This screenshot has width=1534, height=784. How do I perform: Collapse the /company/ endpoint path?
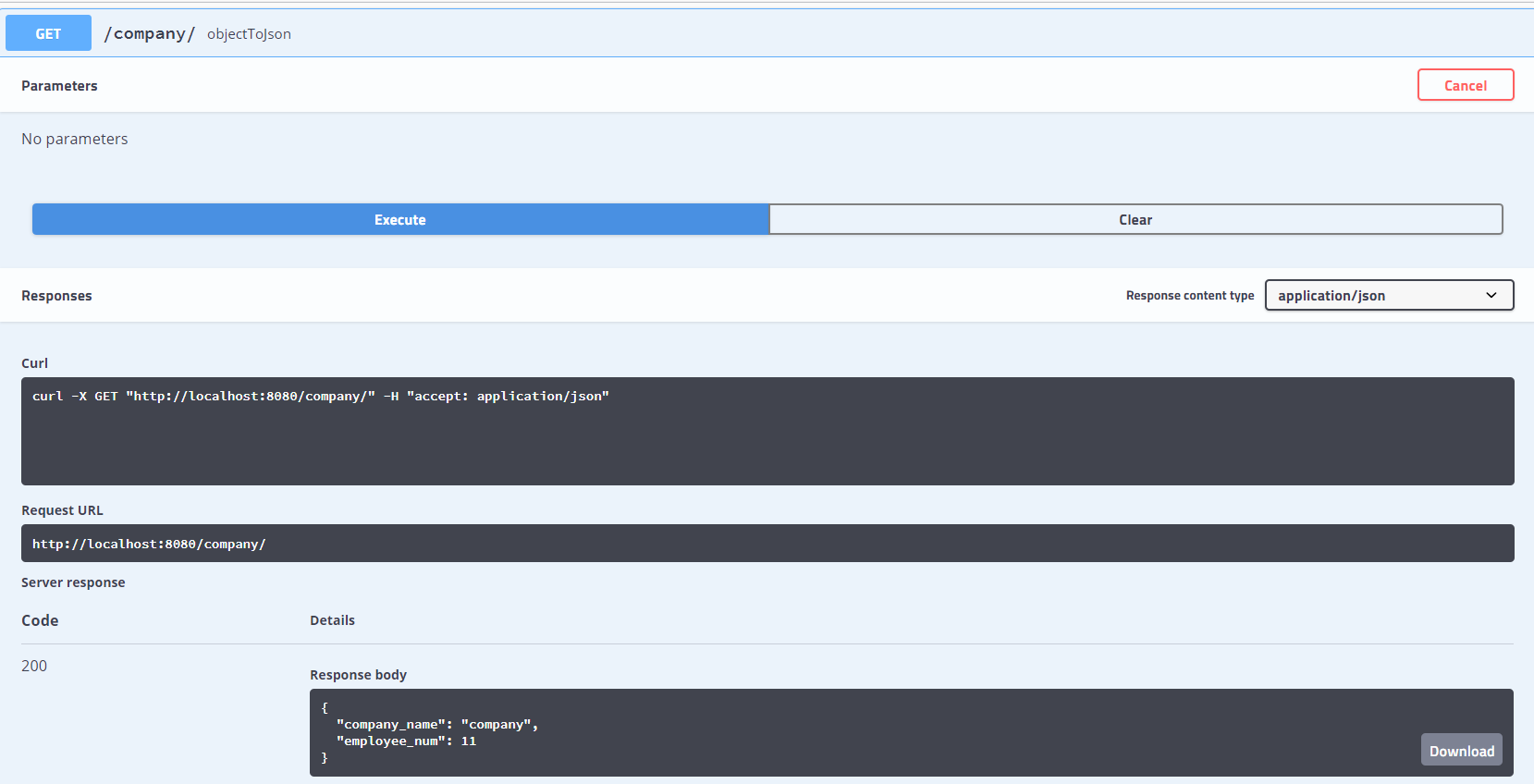click(x=149, y=33)
